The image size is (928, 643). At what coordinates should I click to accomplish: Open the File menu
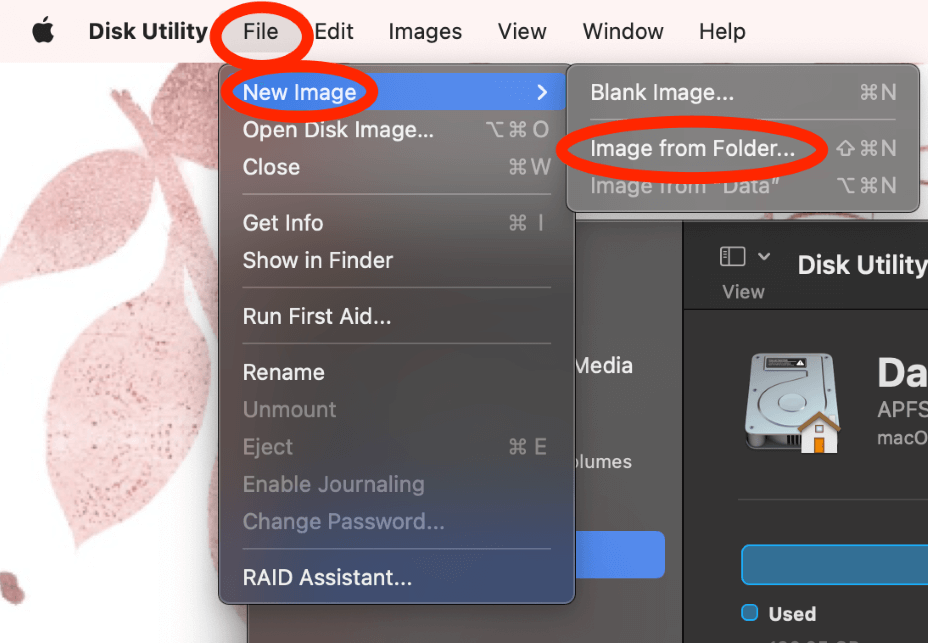pyautogui.click(x=260, y=31)
